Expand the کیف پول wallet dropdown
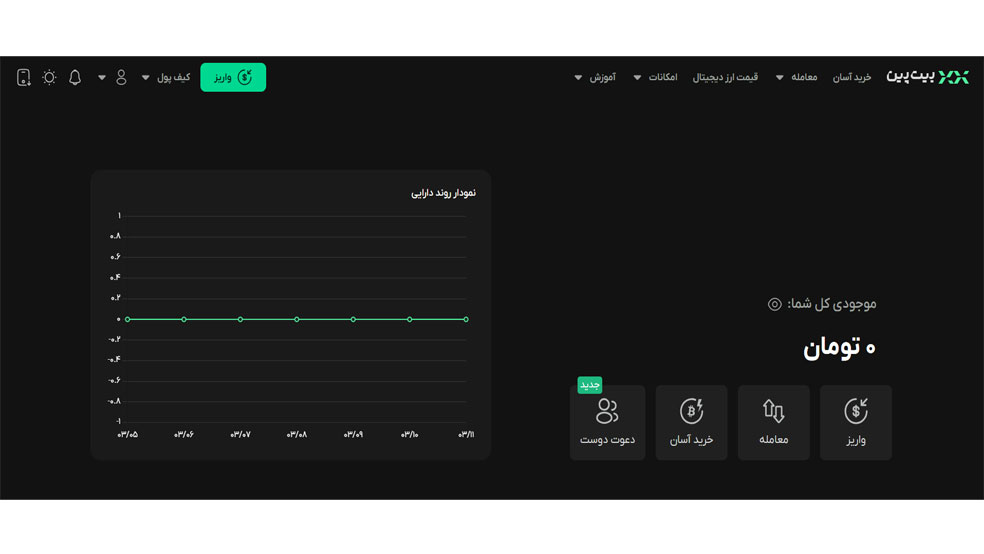 click(x=167, y=77)
